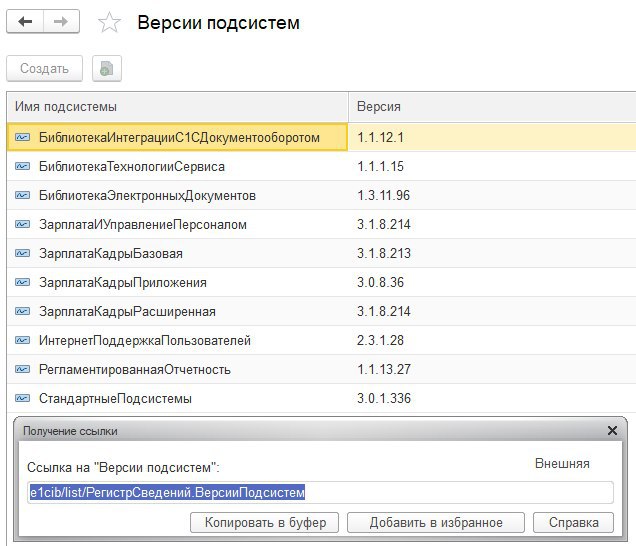Click version value 3.0.8.36
The image size is (636, 546).
(x=380, y=282)
